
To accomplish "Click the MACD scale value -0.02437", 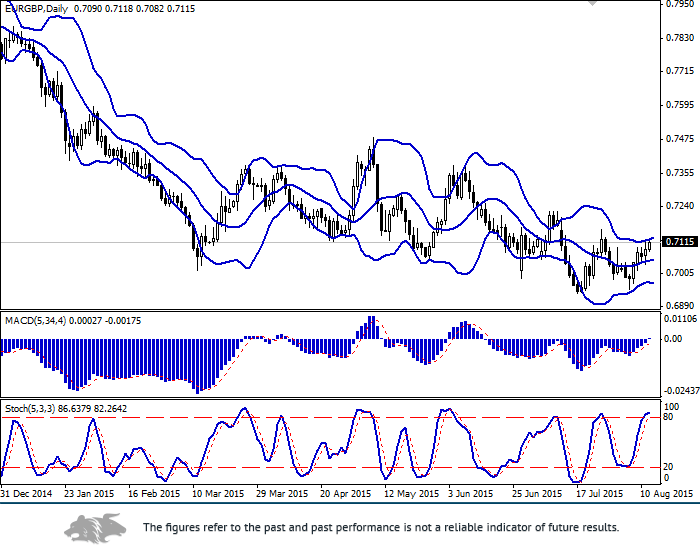I will coord(682,391).
